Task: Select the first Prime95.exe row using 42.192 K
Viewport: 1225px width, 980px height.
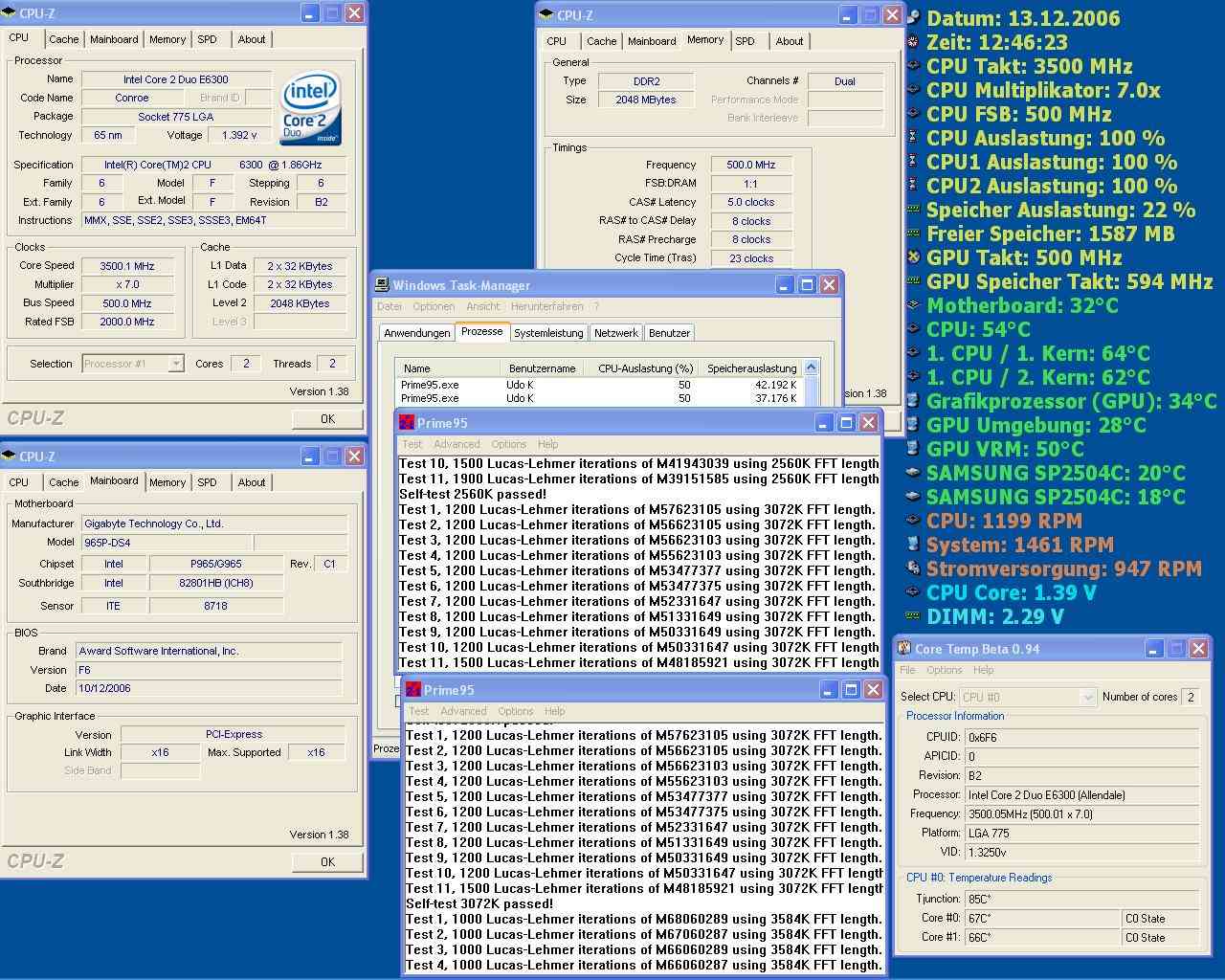Action: pyautogui.click(x=599, y=385)
